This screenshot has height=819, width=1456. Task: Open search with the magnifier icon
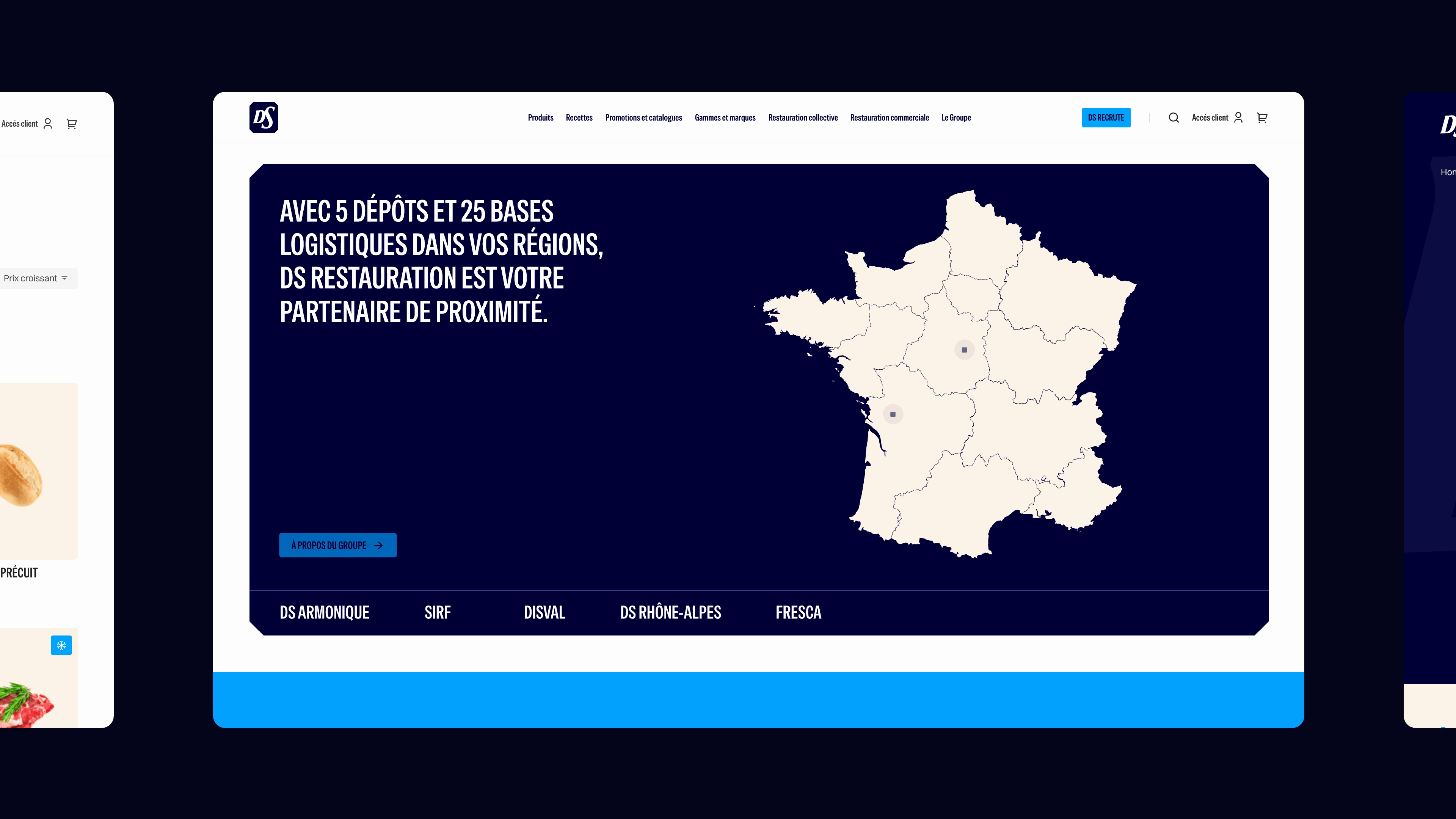click(1174, 118)
